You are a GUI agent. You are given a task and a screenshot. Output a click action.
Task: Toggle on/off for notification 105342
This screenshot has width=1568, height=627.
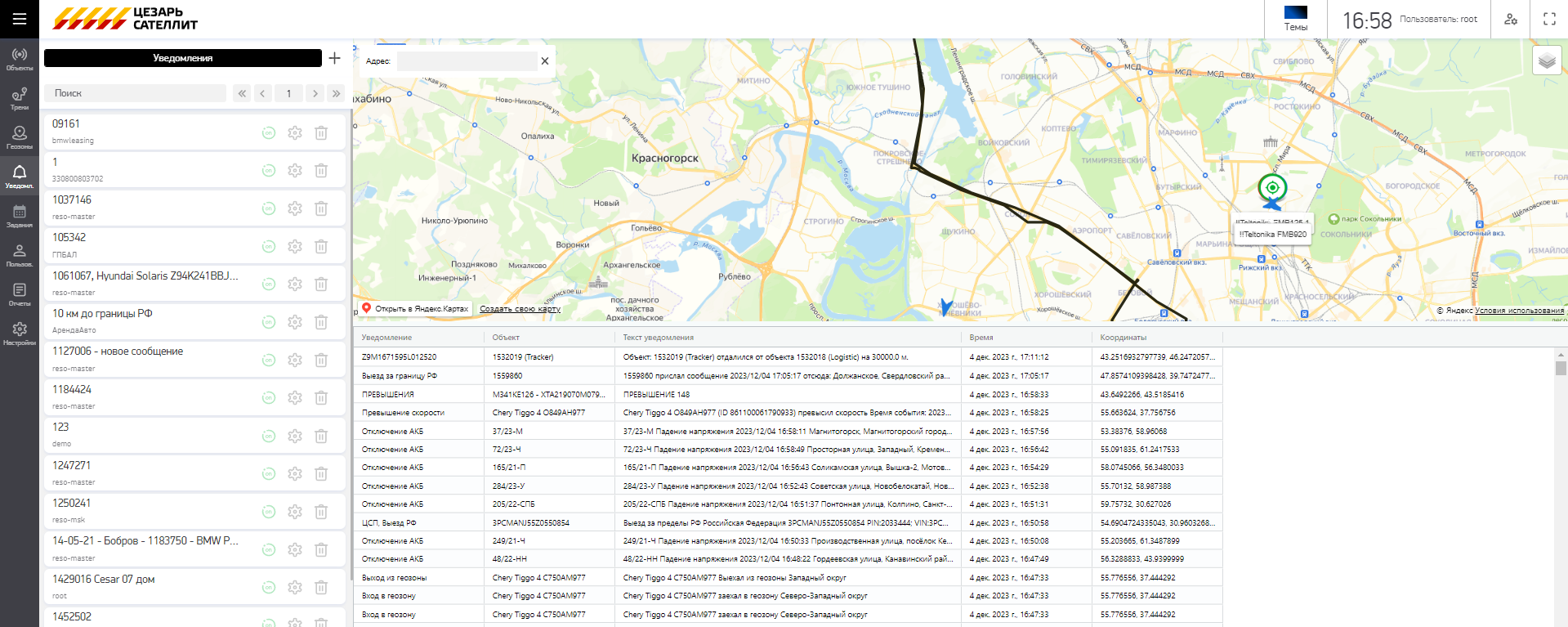coord(269,246)
